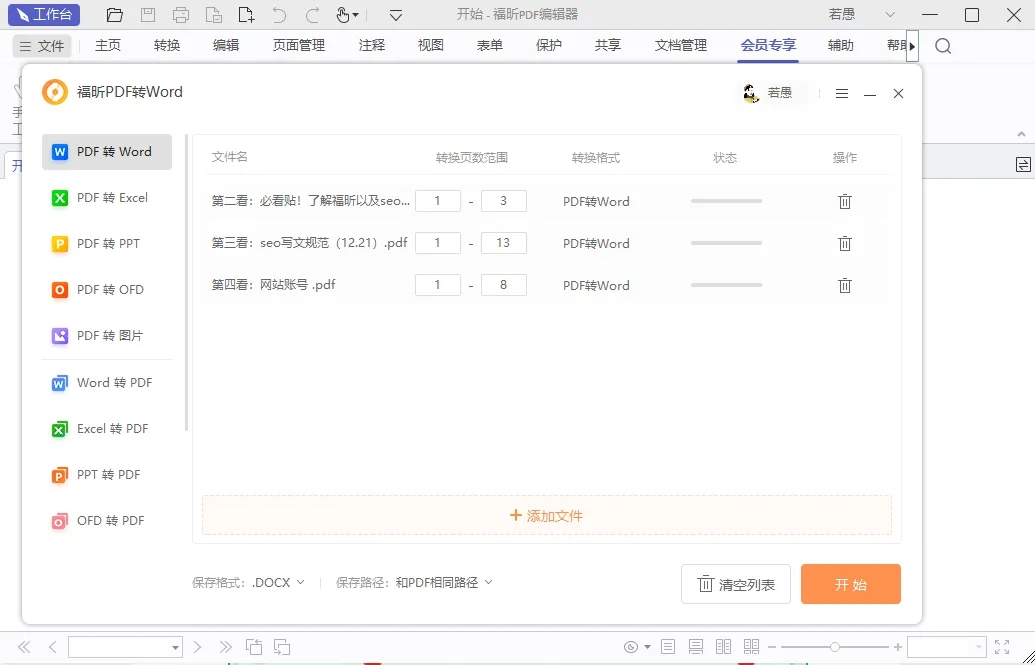The image size is (1035, 665).
Task: Expand the account chevron next to 若愚 in the title bar
Action: coord(890,15)
